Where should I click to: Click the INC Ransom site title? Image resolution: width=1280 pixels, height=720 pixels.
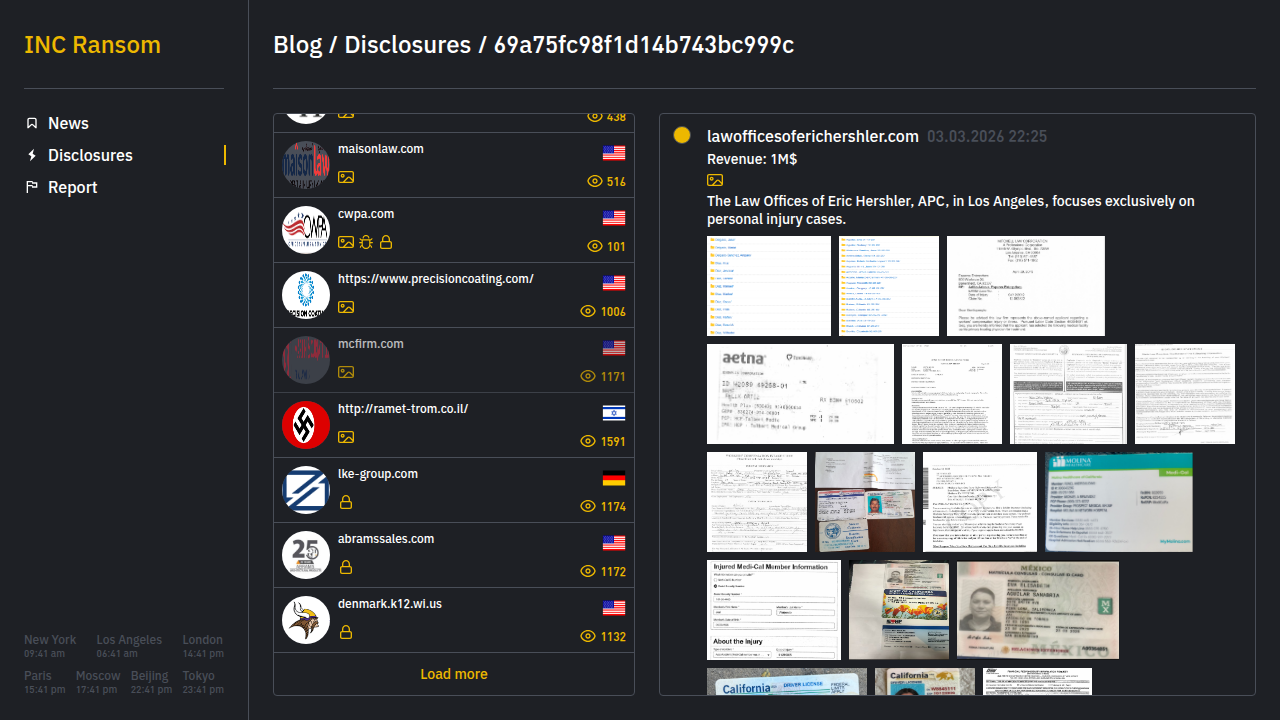(92, 45)
